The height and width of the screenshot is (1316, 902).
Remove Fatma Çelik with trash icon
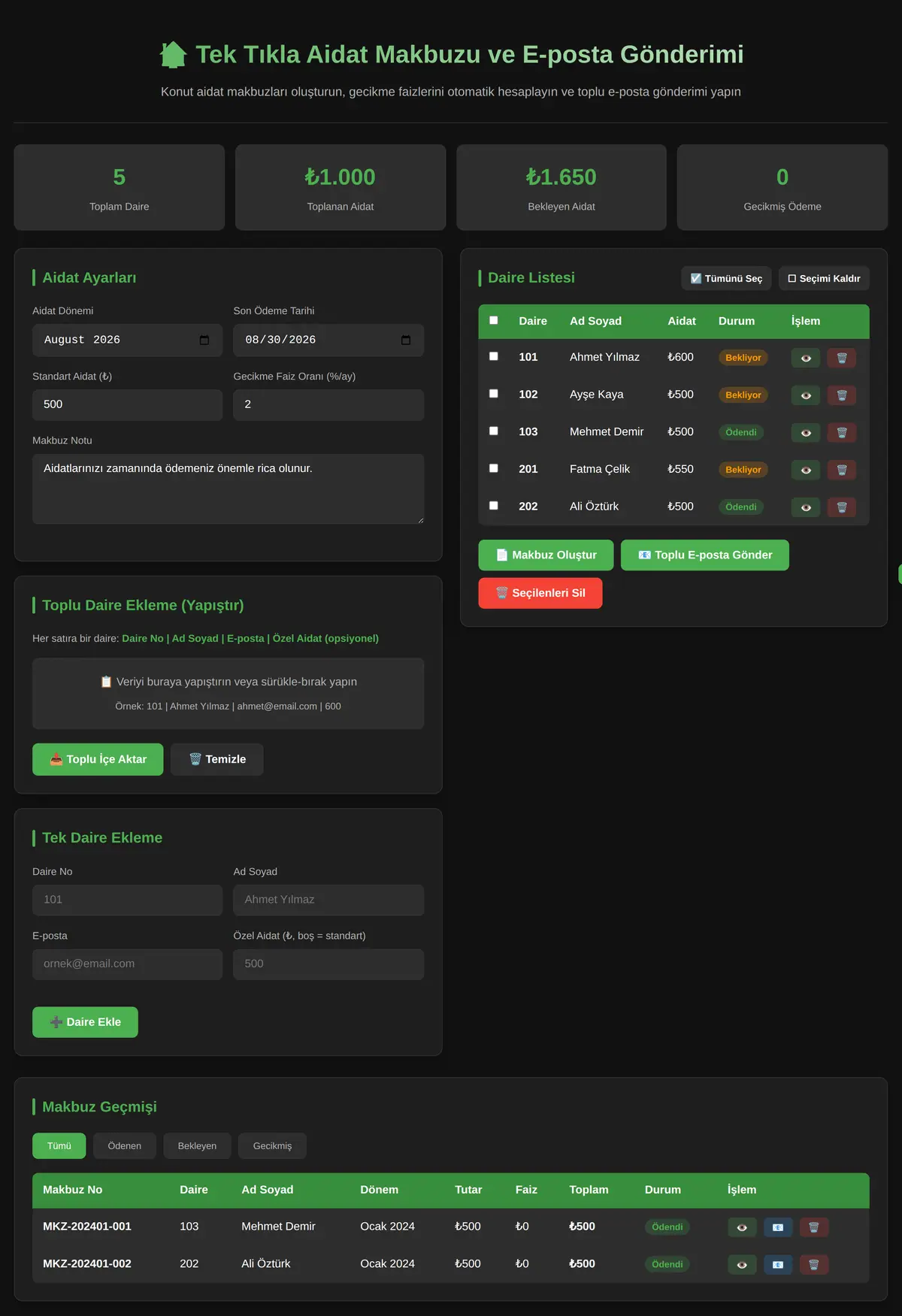(x=842, y=470)
